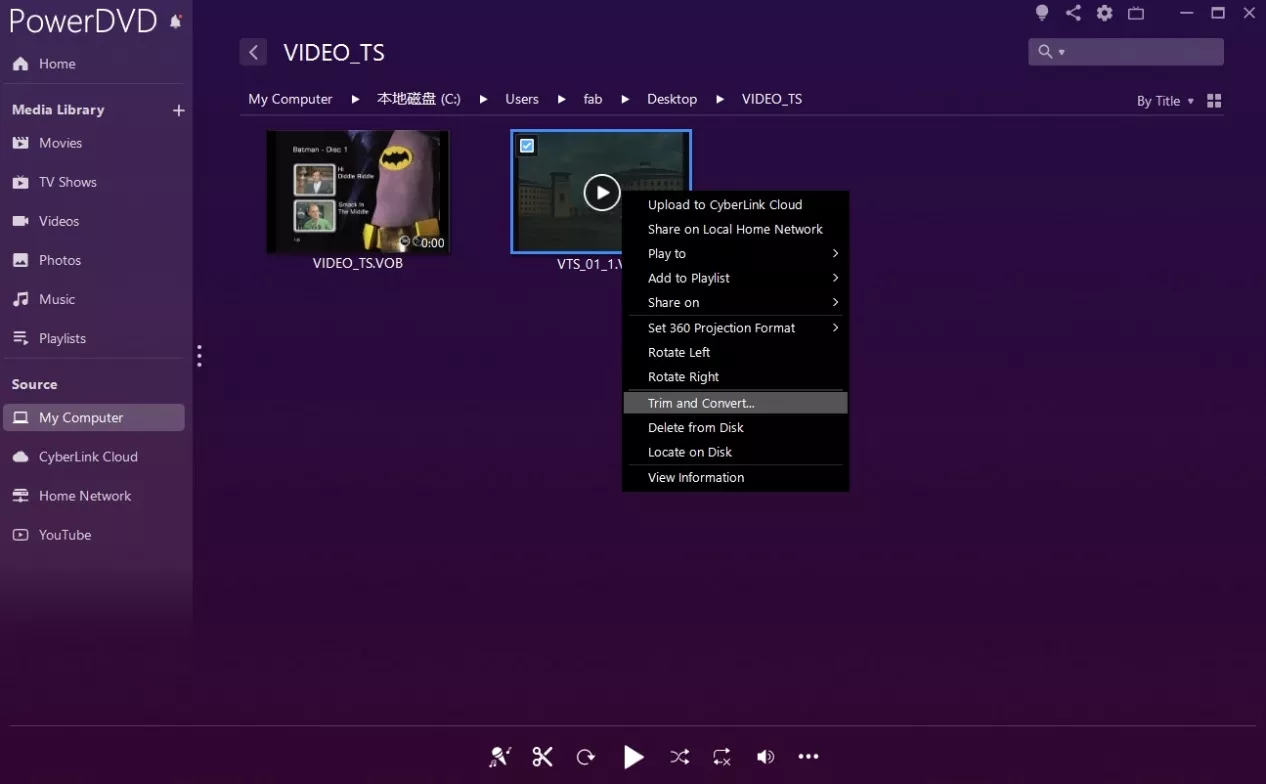Expand the Play to submenu

pyautogui.click(x=735, y=254)
